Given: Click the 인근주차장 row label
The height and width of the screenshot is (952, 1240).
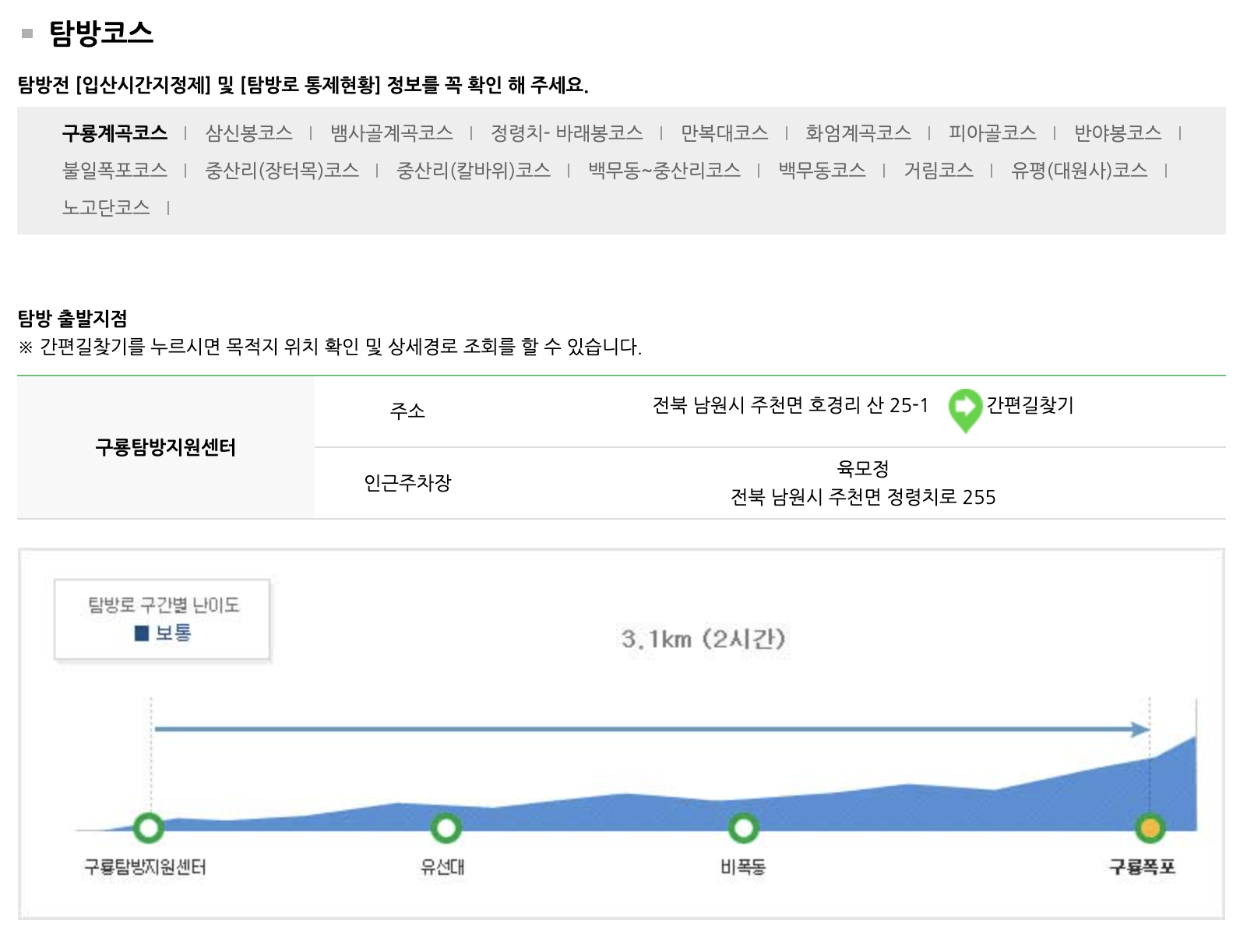Looking at the screenshot, I should (407, 483).
